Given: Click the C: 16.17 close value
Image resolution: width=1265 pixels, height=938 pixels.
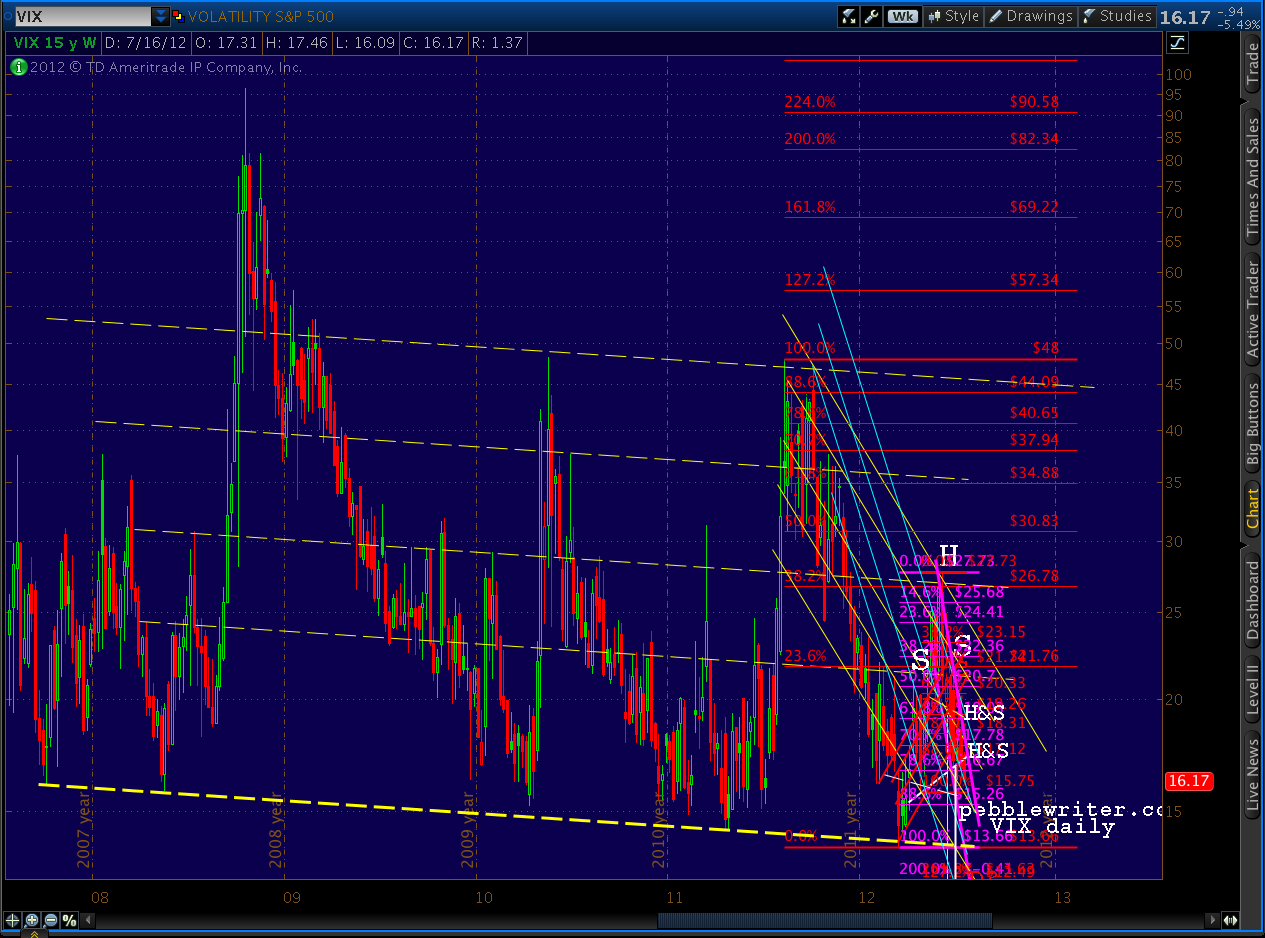Looking at the screenshot, I should pyautogui.click(x=436, y=42).
